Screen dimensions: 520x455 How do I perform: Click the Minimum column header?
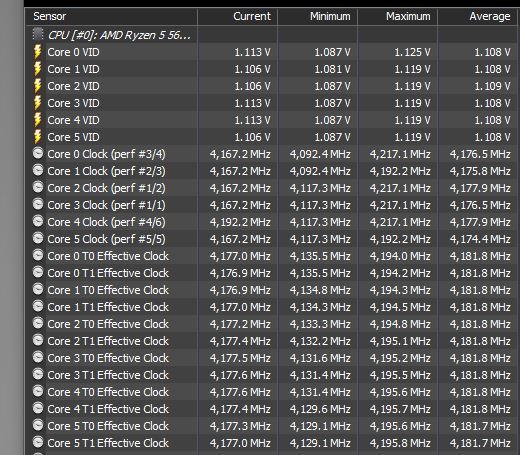point(318,16)
